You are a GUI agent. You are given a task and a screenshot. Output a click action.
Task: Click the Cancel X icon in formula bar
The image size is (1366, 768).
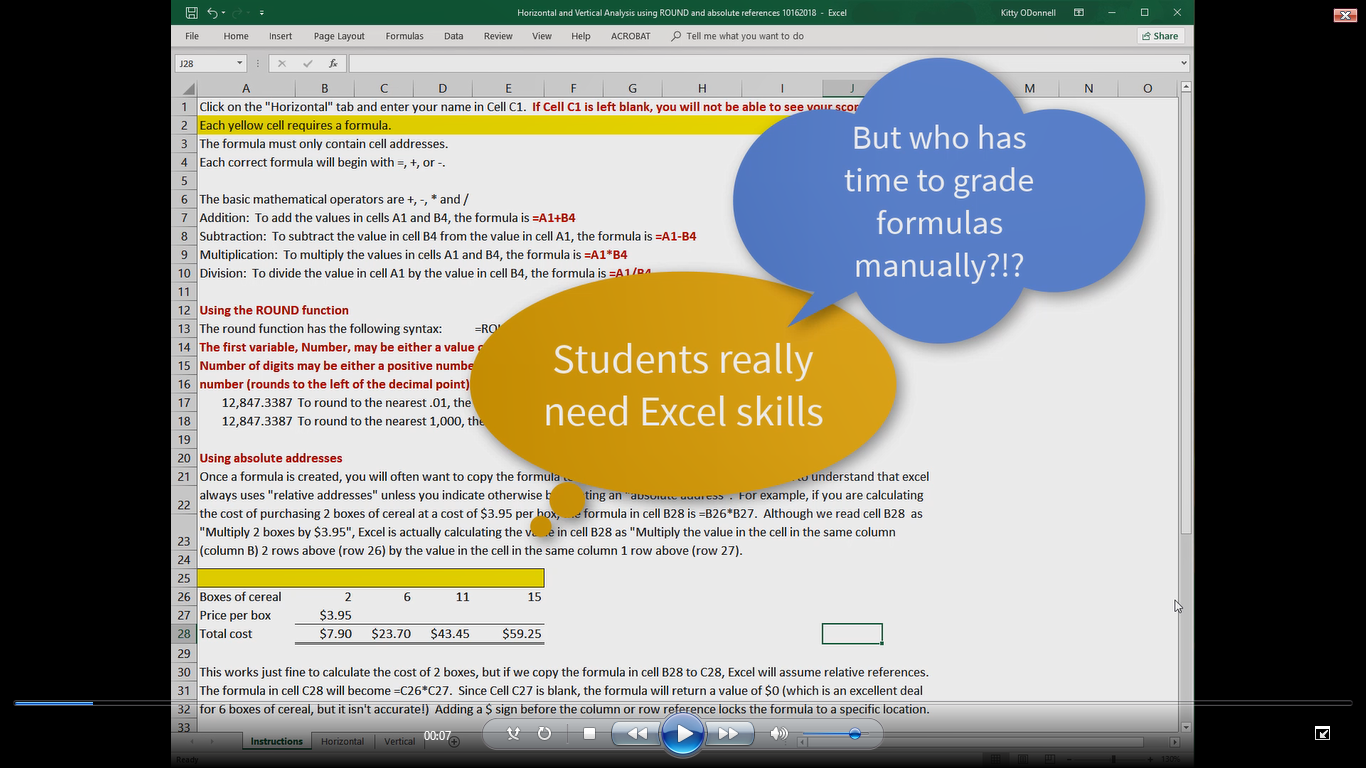282,63
